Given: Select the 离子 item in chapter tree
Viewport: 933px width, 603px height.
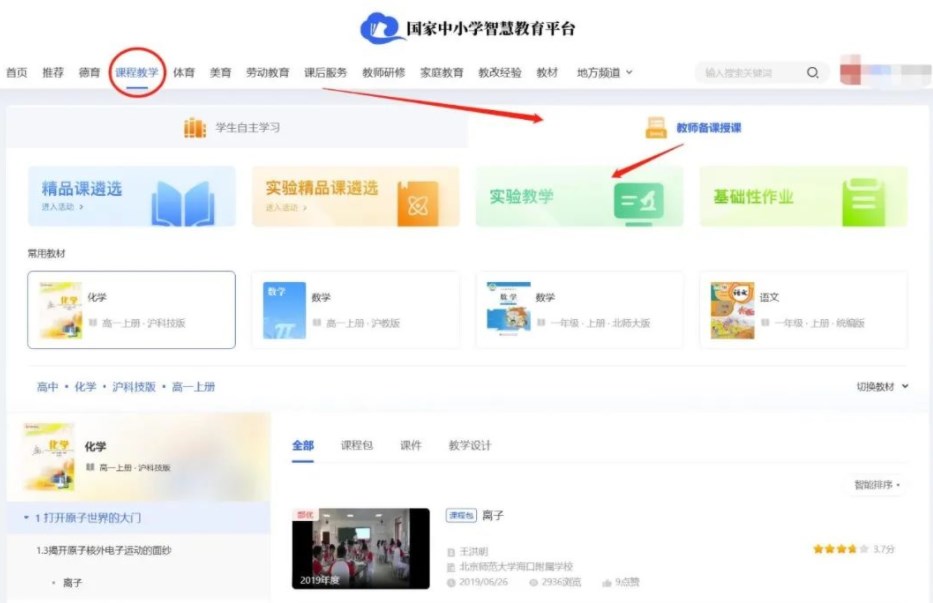Looking at the screenshot, I should pyautogui.click(x=73, y=583).
